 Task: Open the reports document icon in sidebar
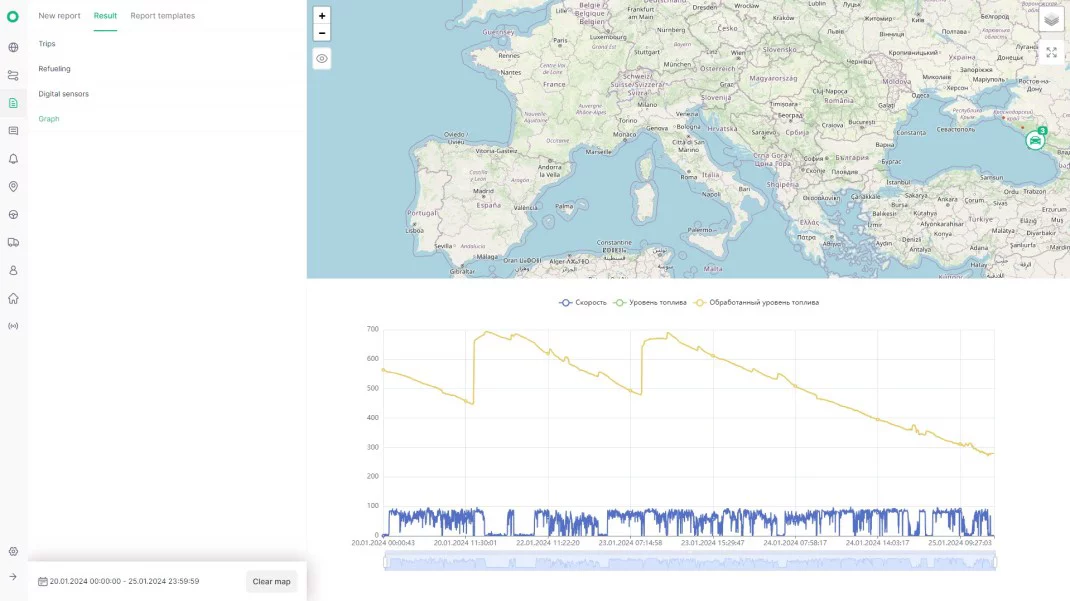pos(13,103)
